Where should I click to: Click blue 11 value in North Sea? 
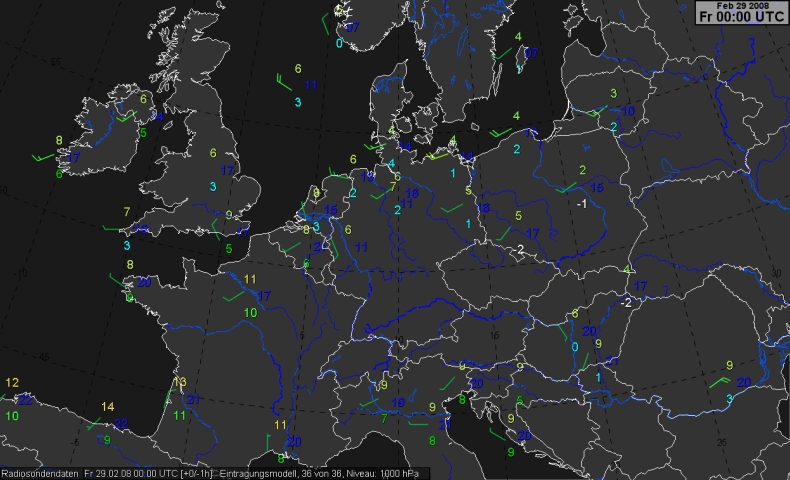click(312, 85)
